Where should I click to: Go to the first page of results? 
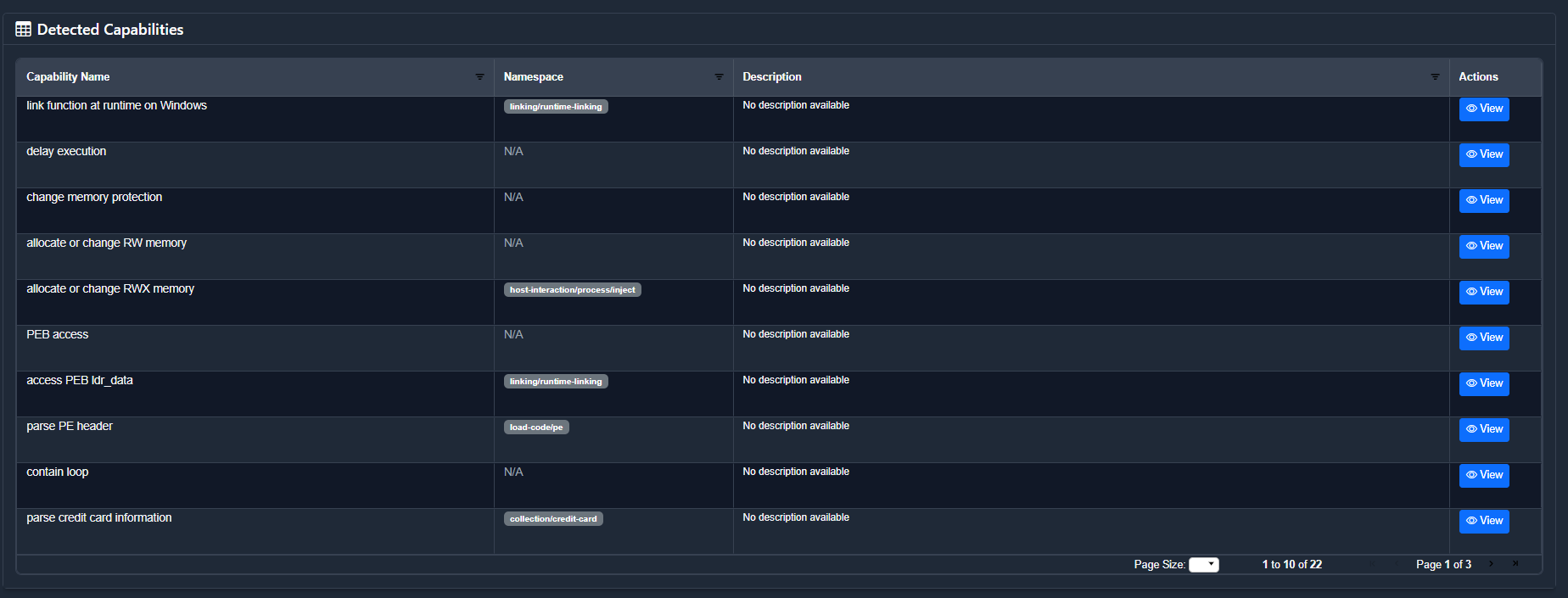1372,563
